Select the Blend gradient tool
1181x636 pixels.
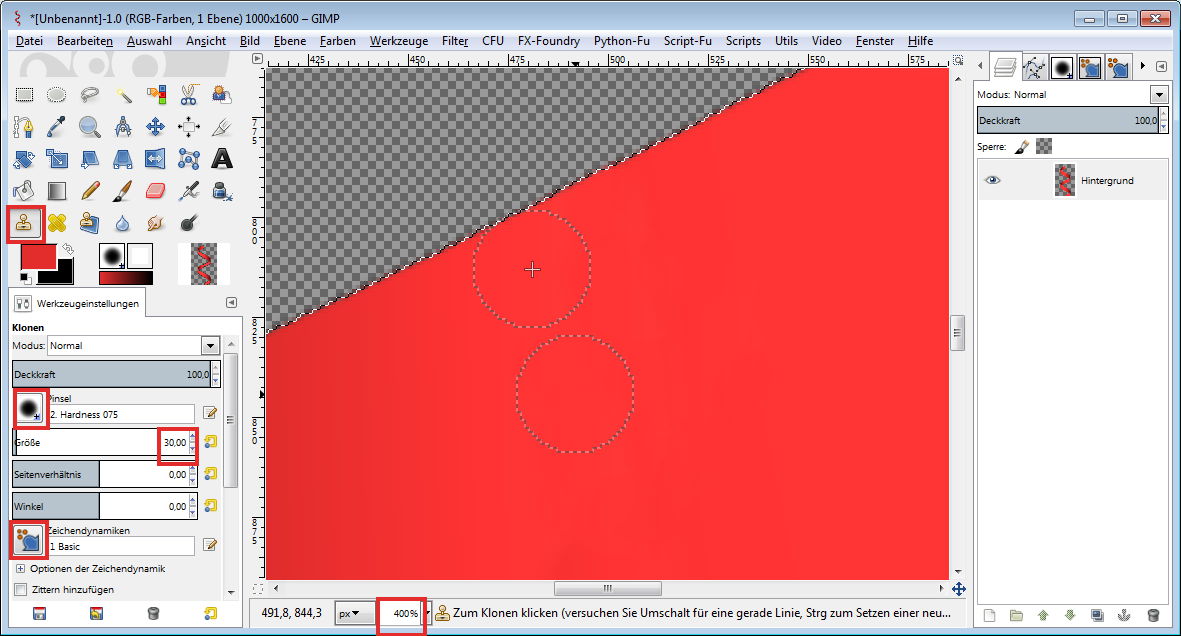tap(56, 191)
